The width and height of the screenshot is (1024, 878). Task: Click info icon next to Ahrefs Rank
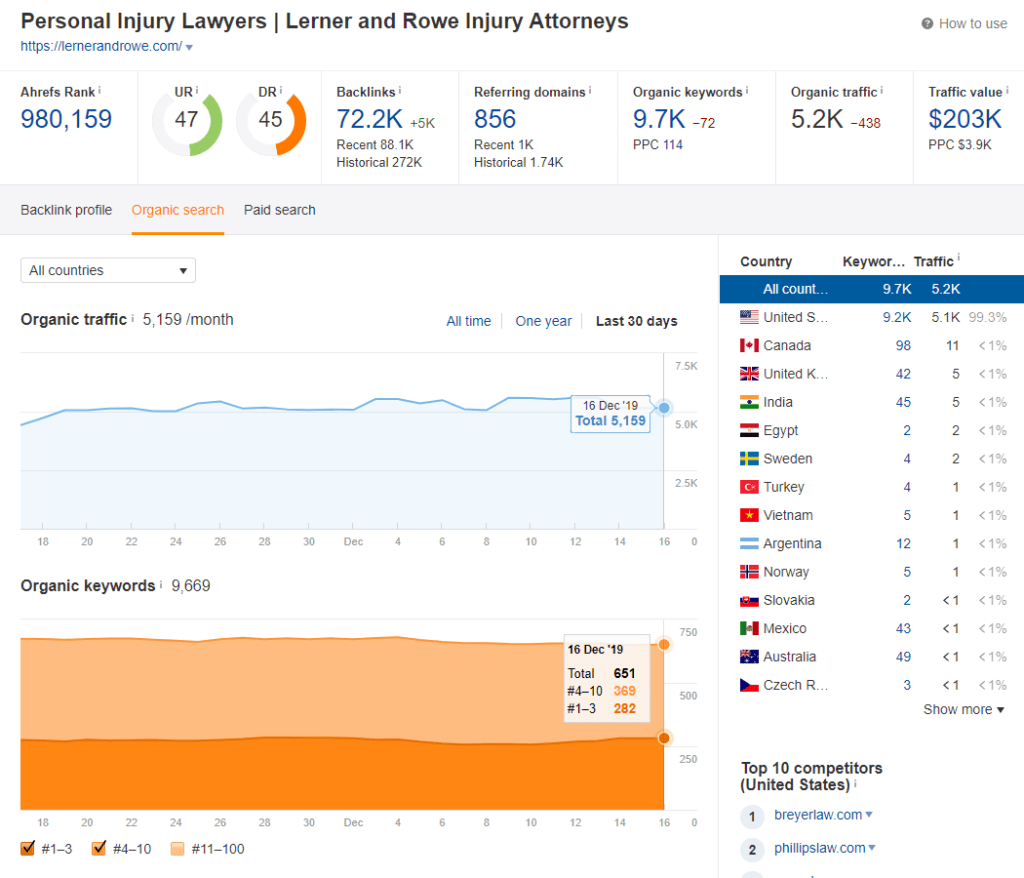click(99, 91)
